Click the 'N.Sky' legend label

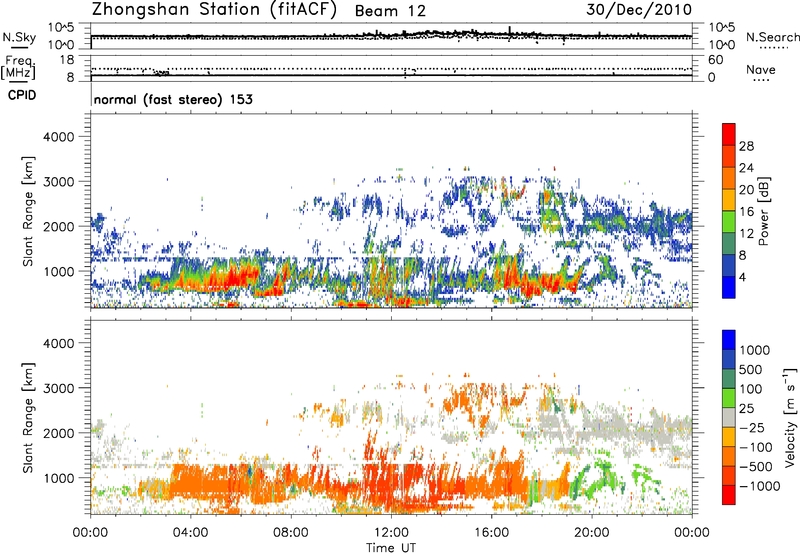[19, 37]
